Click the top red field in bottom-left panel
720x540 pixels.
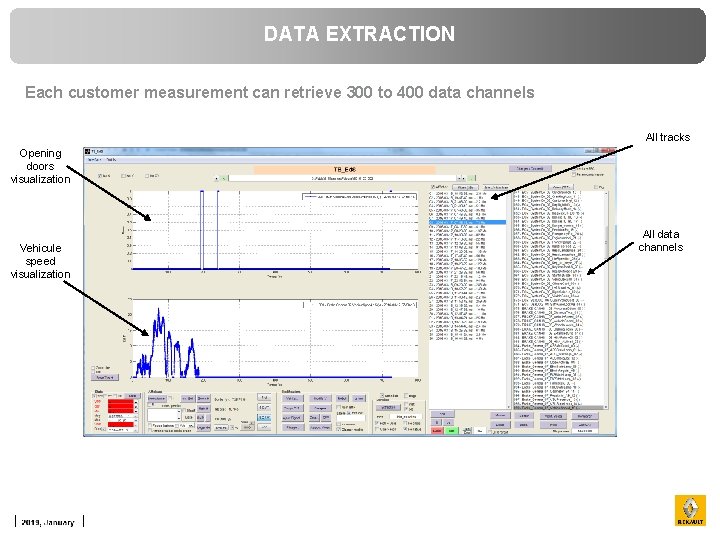[x=120, y=401]
